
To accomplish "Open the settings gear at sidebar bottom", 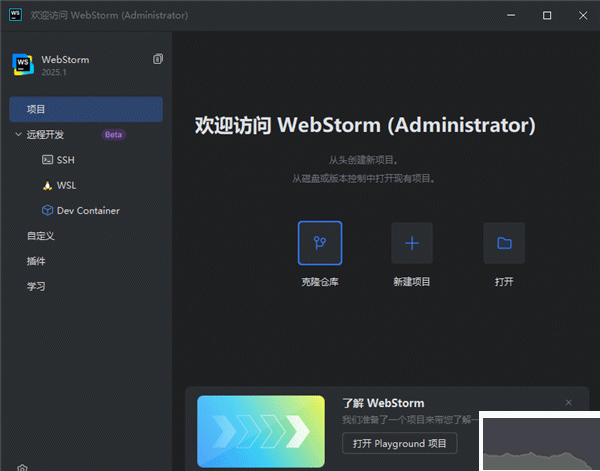I will point(22,467).
